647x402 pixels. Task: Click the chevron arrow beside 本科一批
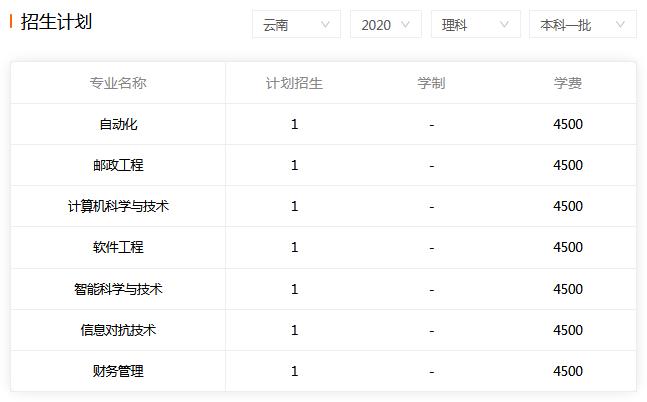point(620,25)
